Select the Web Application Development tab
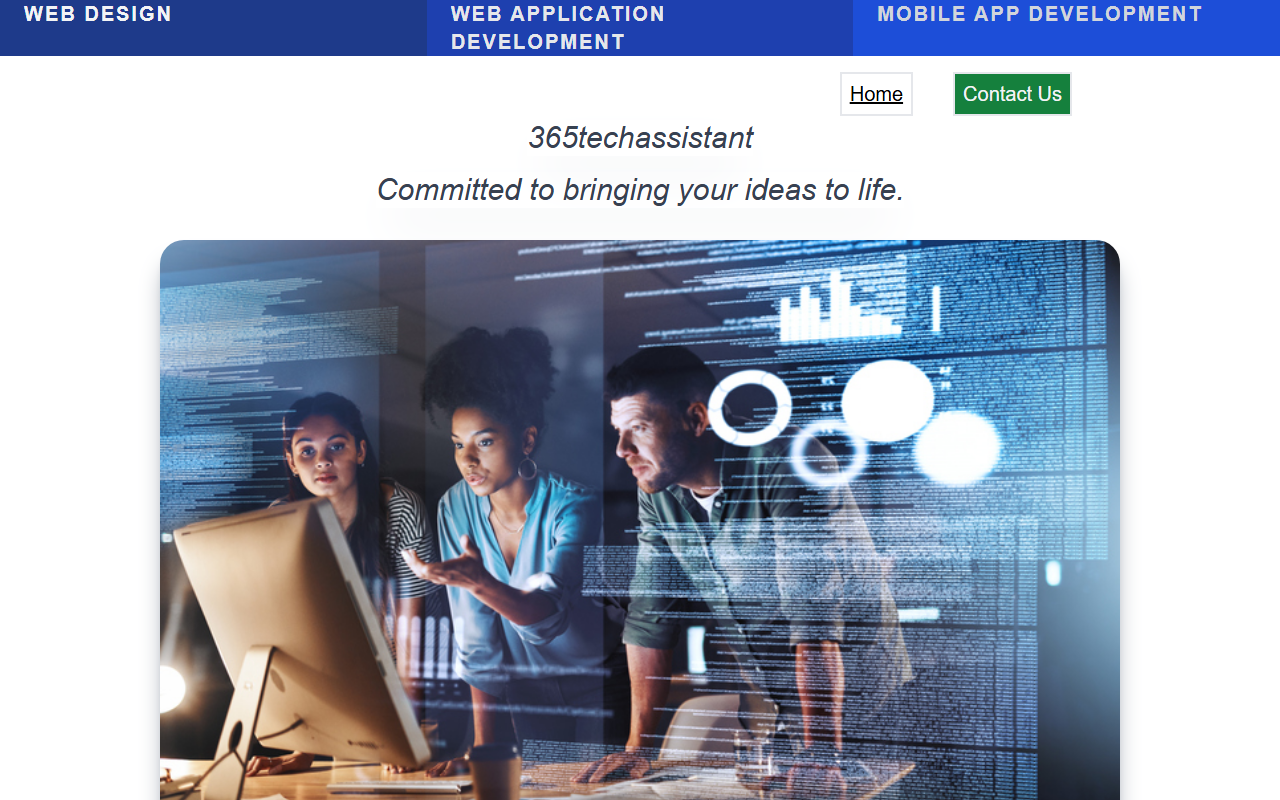 (640, 27)
